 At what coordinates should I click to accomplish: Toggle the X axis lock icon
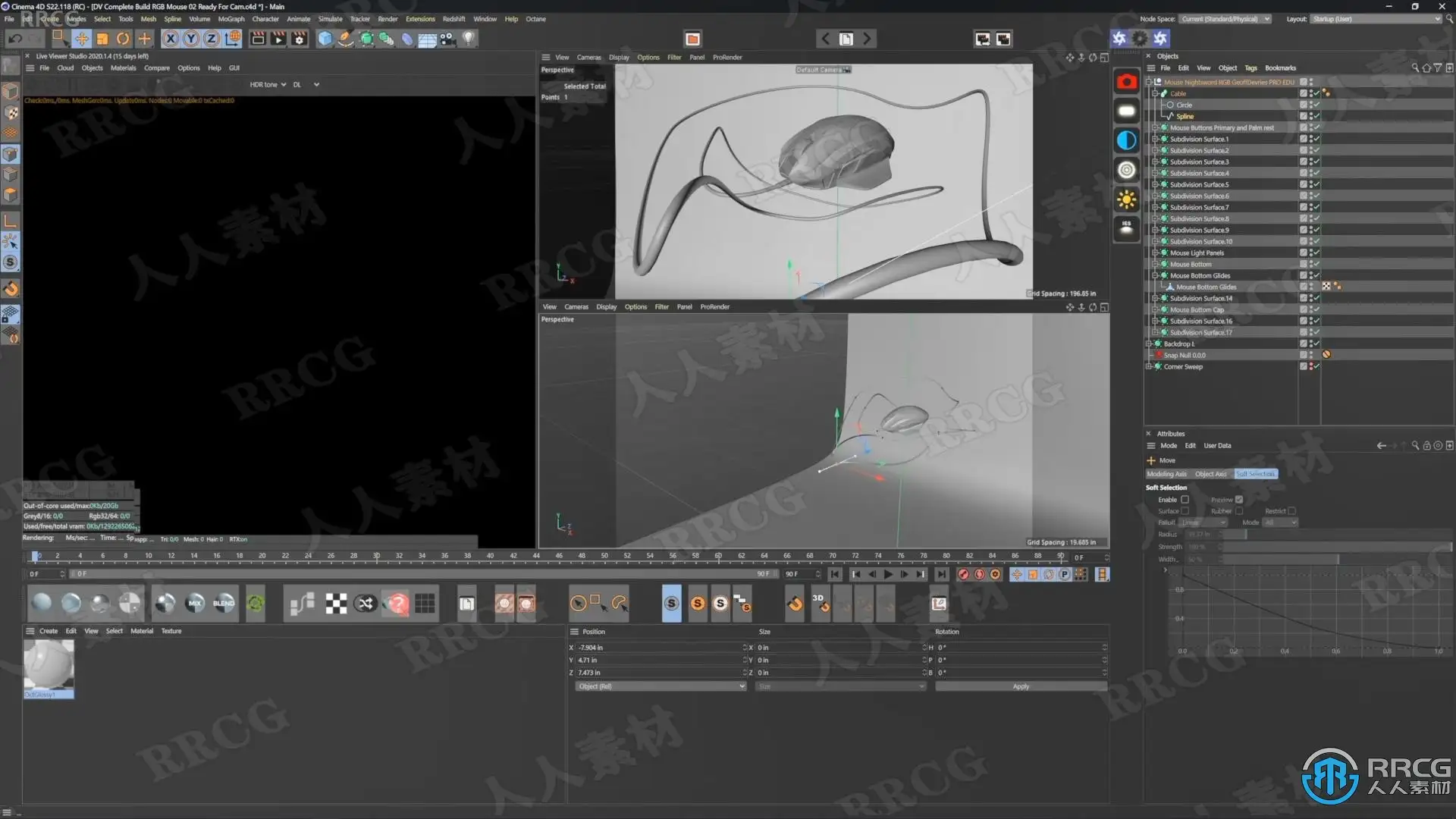coord(171,39)
